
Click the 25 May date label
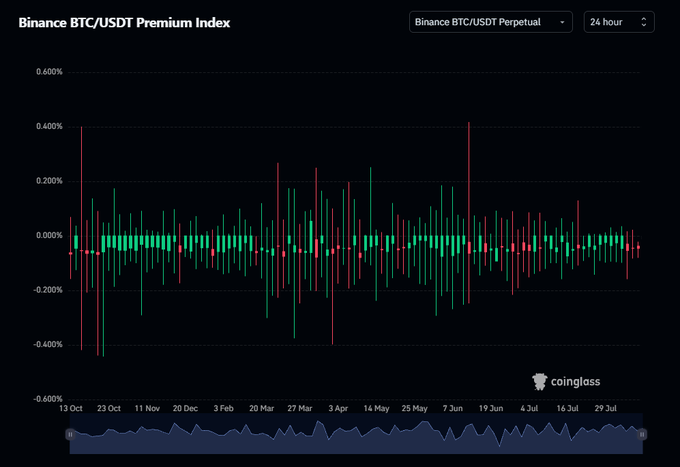pyautogui.click(x=415, y=408)
